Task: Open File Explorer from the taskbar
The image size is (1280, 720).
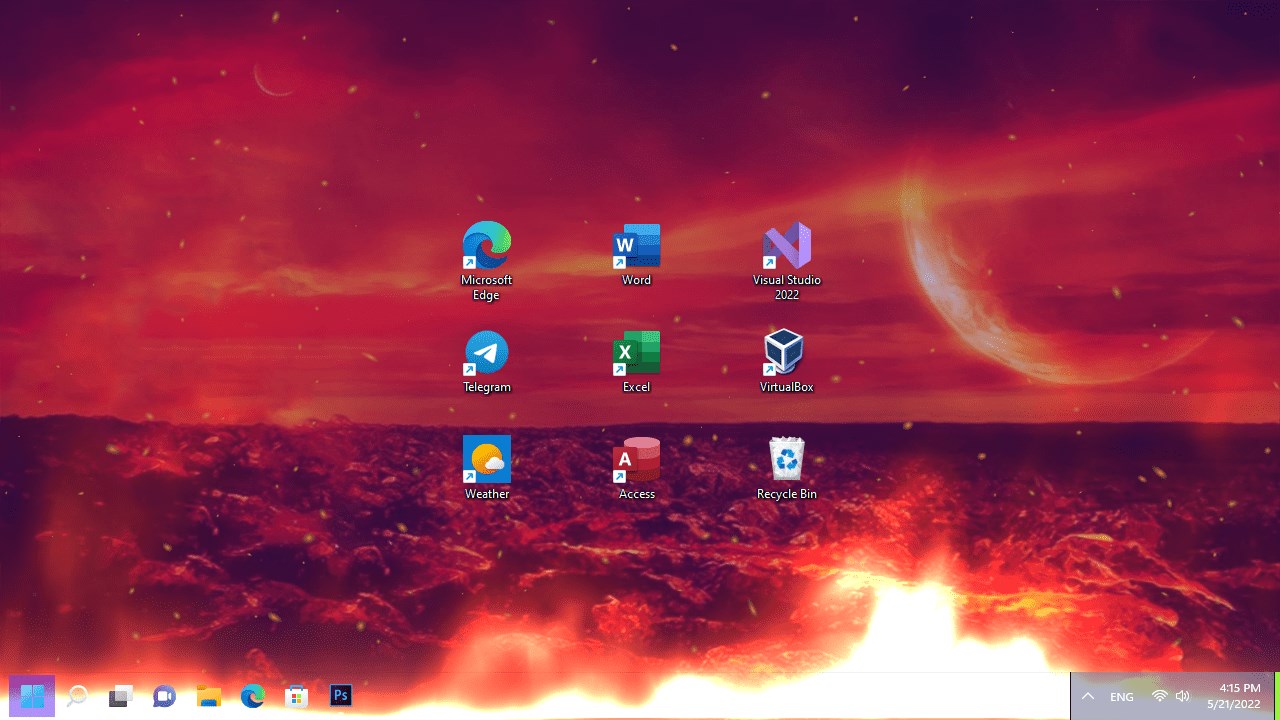Action: (209, 696)
